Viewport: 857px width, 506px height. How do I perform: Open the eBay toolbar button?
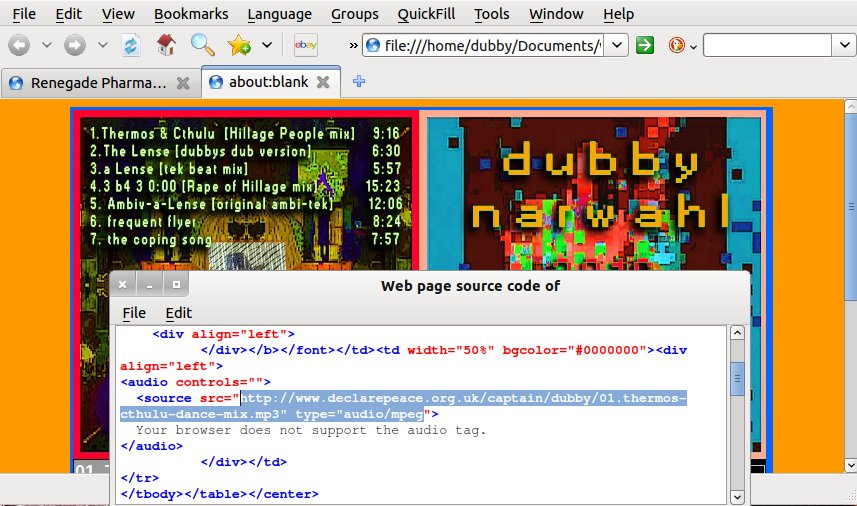(x=305, y=46)
